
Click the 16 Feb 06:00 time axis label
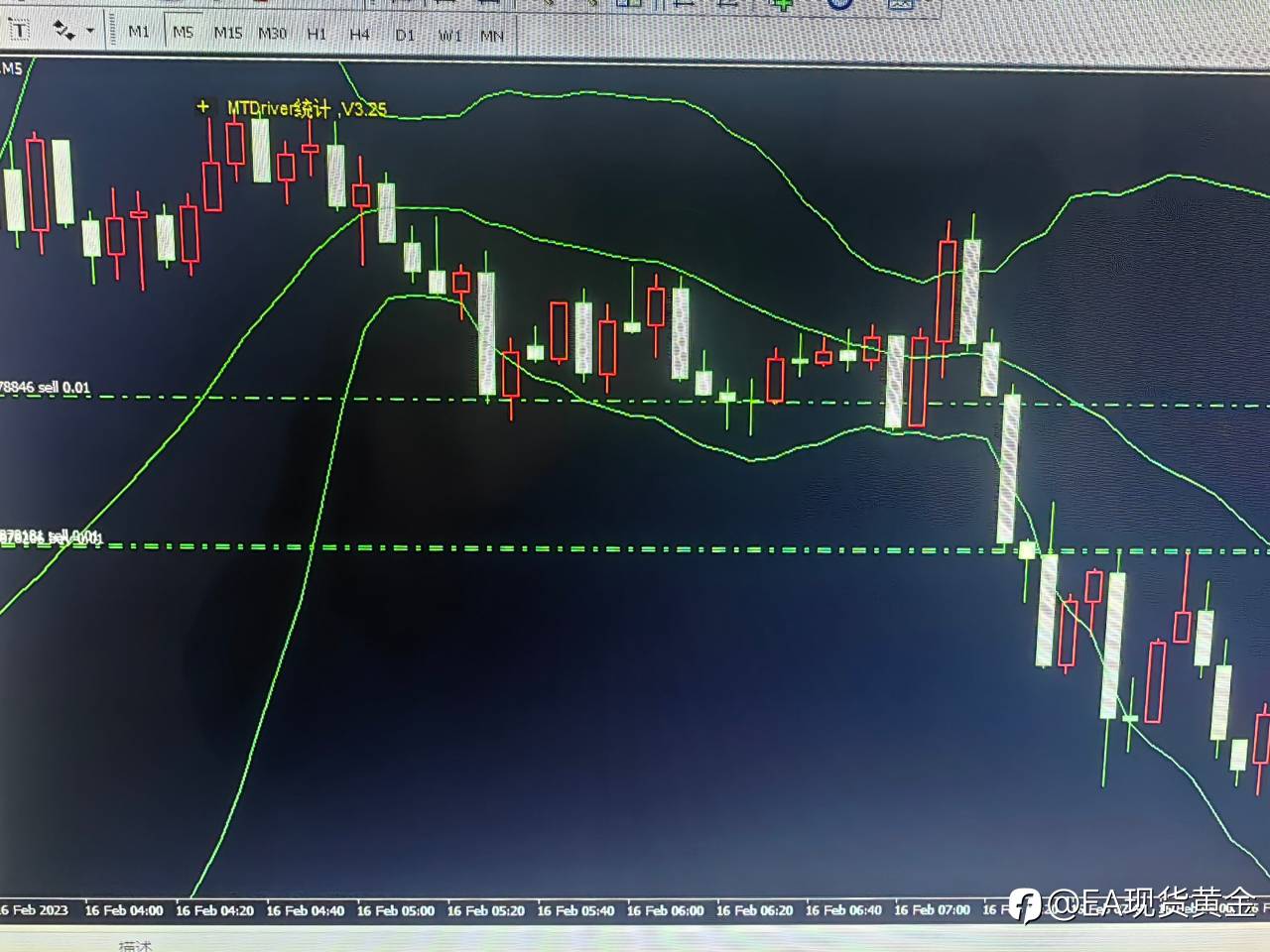pos(666,910)
